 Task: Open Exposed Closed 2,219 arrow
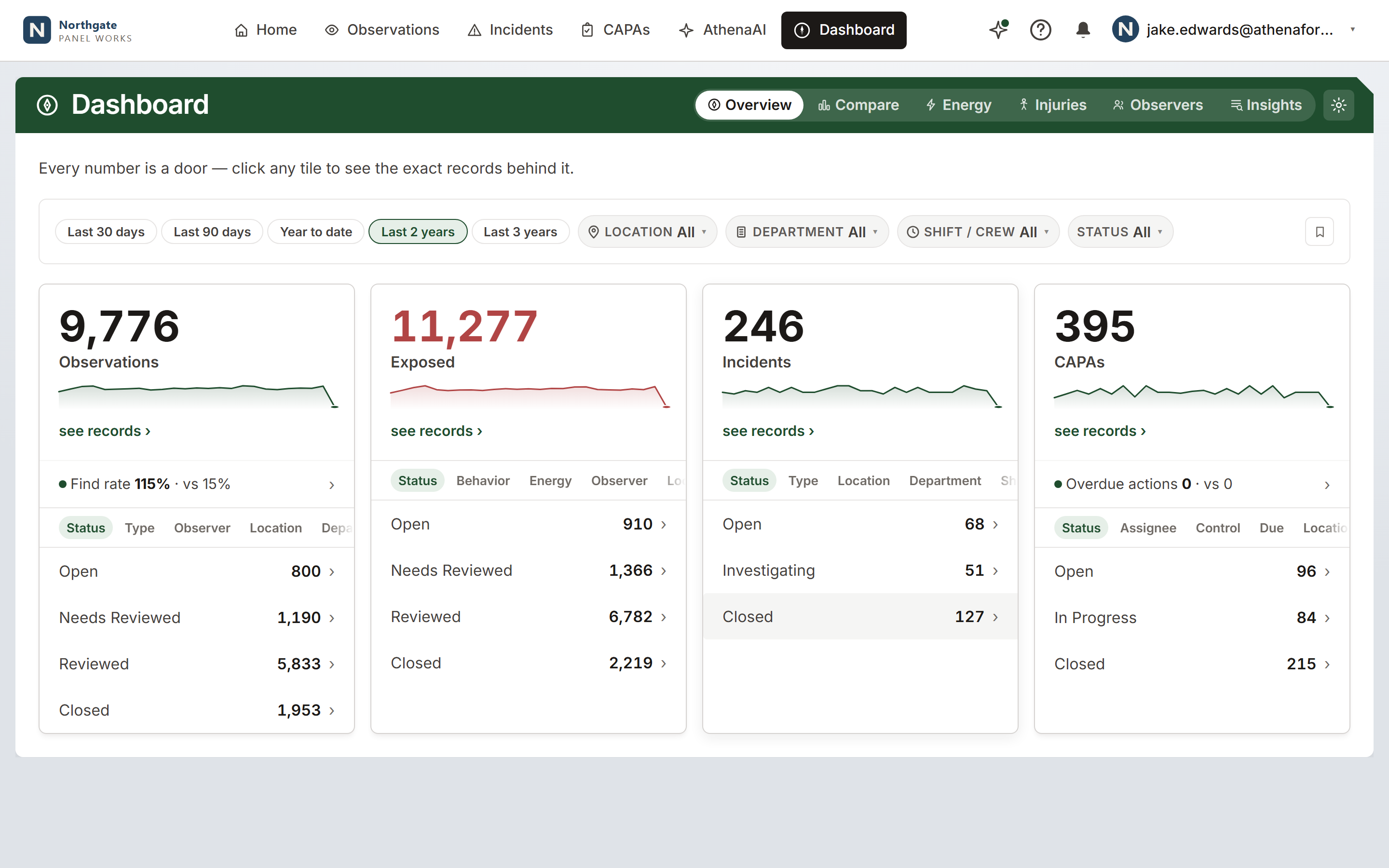pyautogui.click(x=664, y=664)
